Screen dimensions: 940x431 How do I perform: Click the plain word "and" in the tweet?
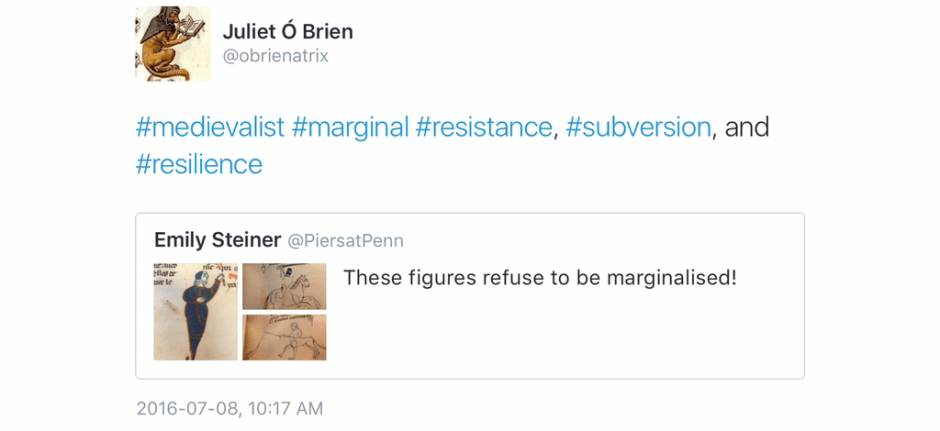[x=746, y=128]
